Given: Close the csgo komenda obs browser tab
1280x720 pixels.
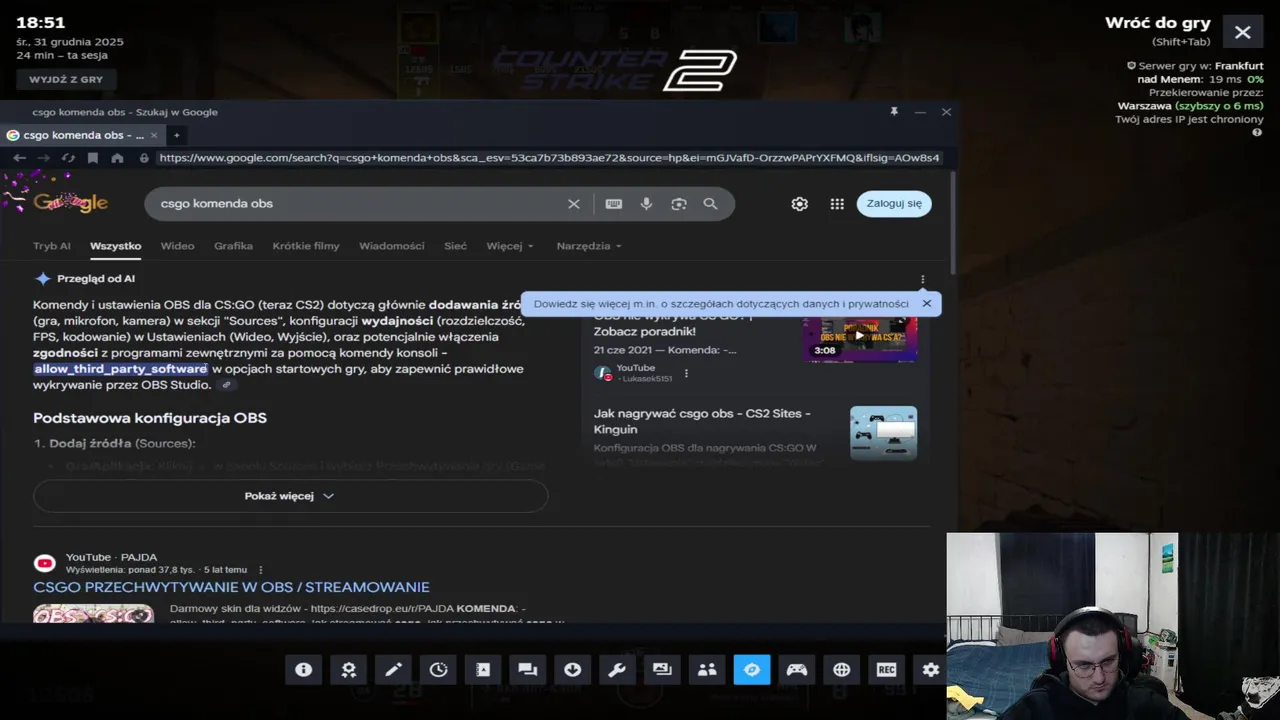Looking at the screenshot, I should (x=153, y=135).
